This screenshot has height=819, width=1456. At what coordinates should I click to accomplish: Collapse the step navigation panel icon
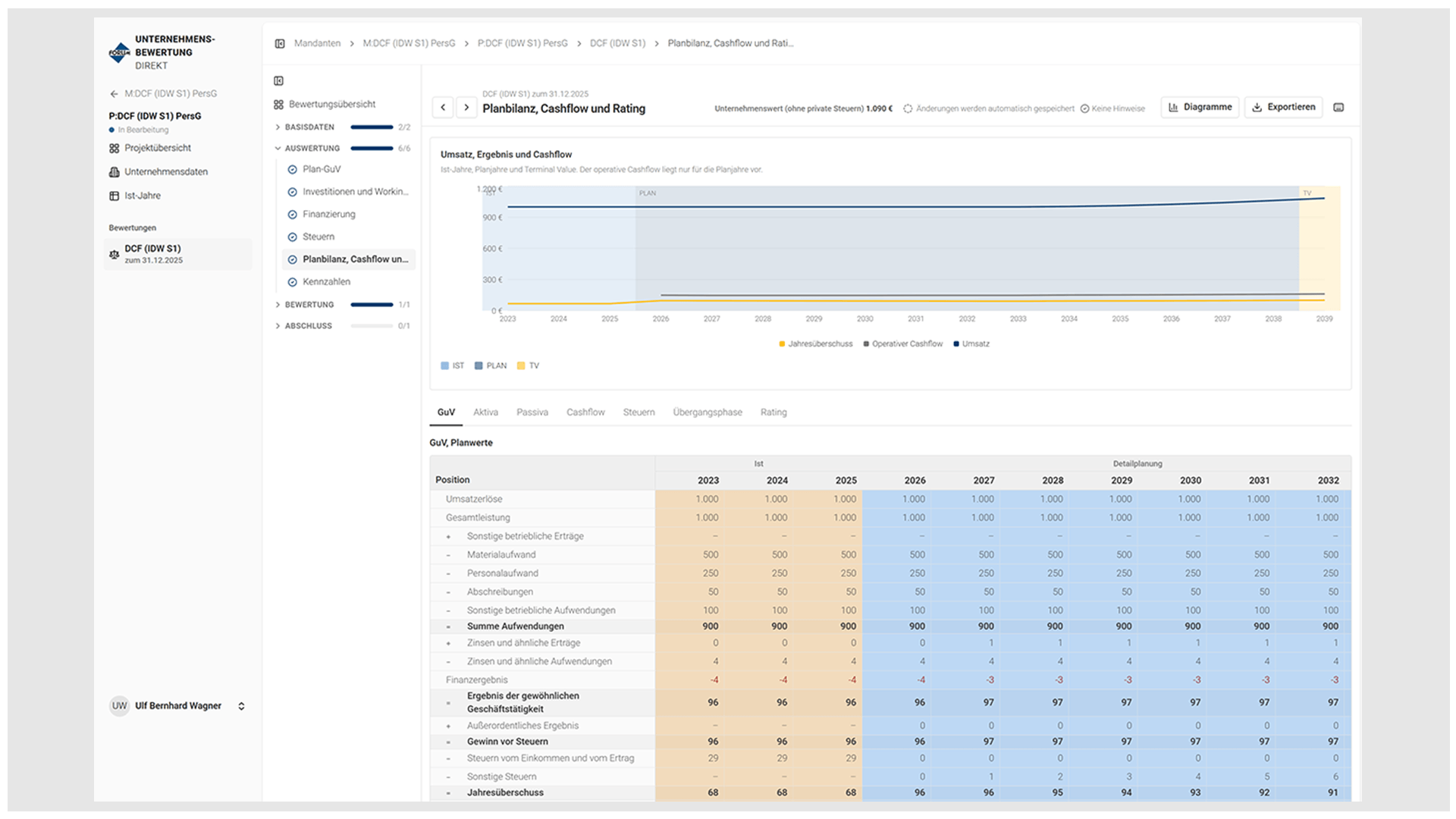click(278, 80)
